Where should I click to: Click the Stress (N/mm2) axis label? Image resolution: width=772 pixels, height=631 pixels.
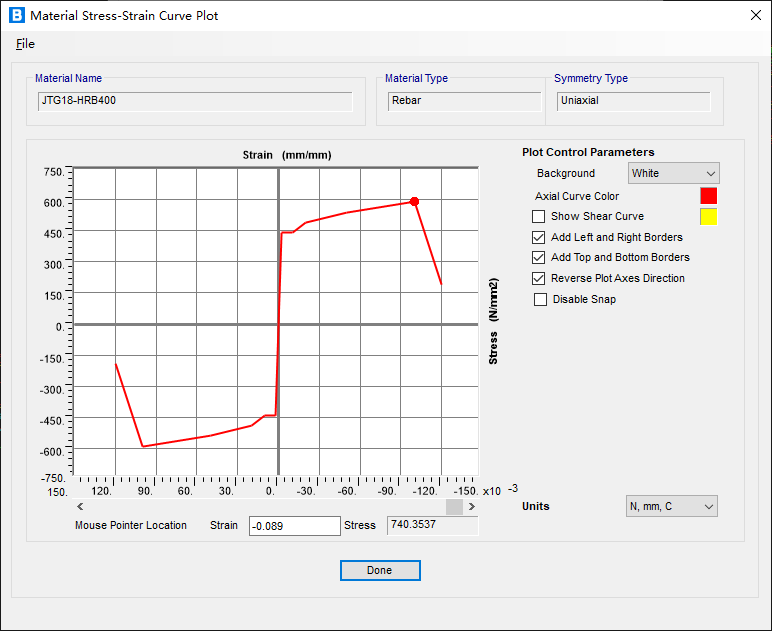coord(493,321)
